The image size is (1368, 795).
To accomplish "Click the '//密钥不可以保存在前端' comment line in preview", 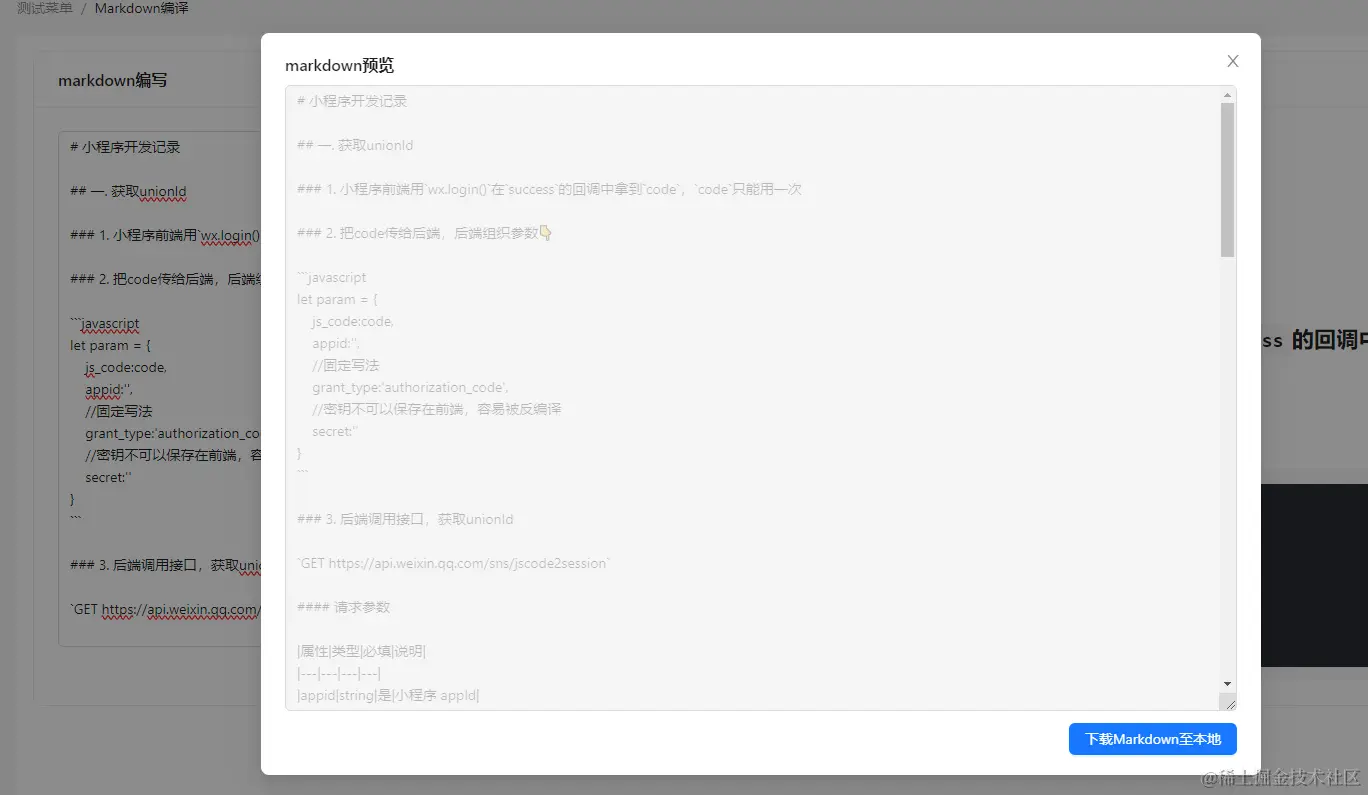I will click(x=437, y=409).
